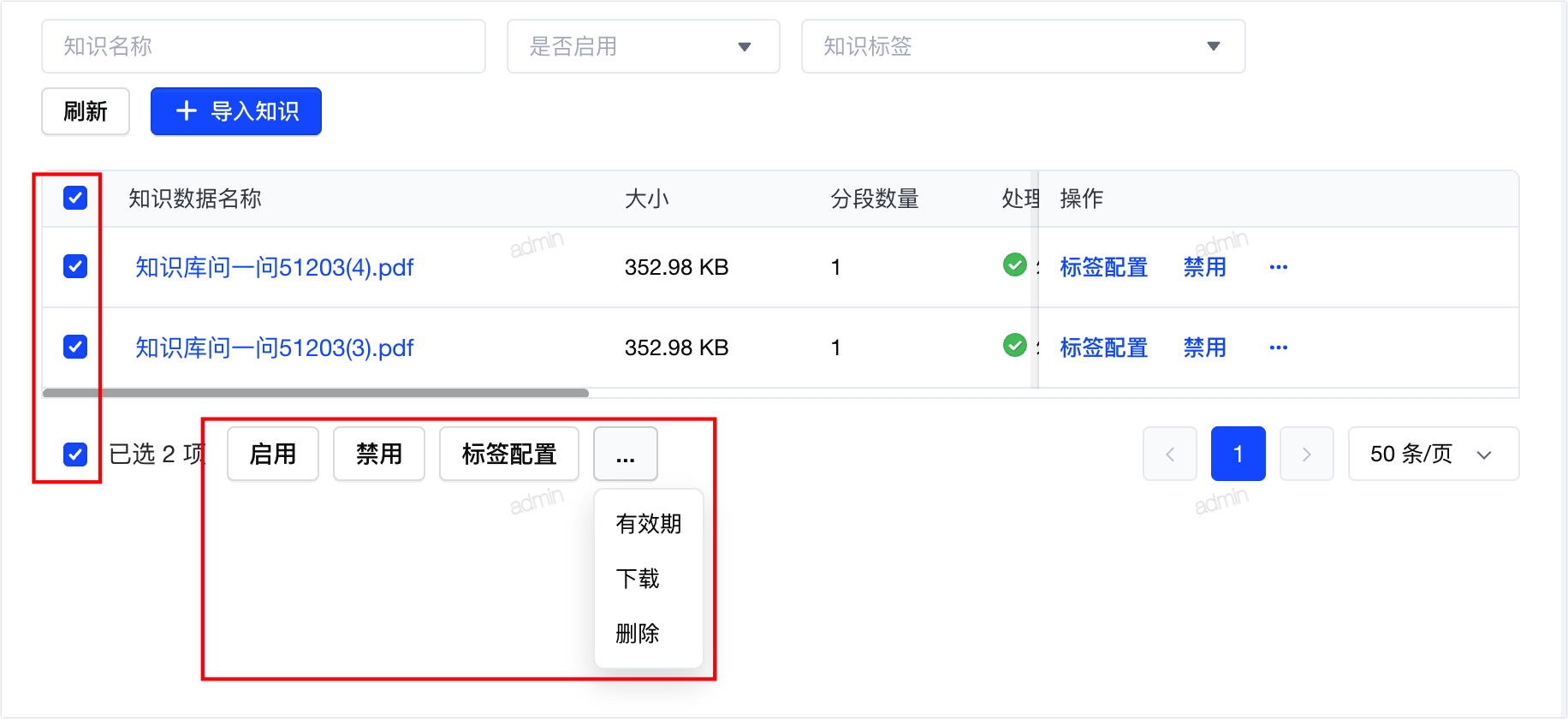Screen dimensions: 1568x719
Task: Open the 是否启用 dropdown
Action: (x=644, y=46)
